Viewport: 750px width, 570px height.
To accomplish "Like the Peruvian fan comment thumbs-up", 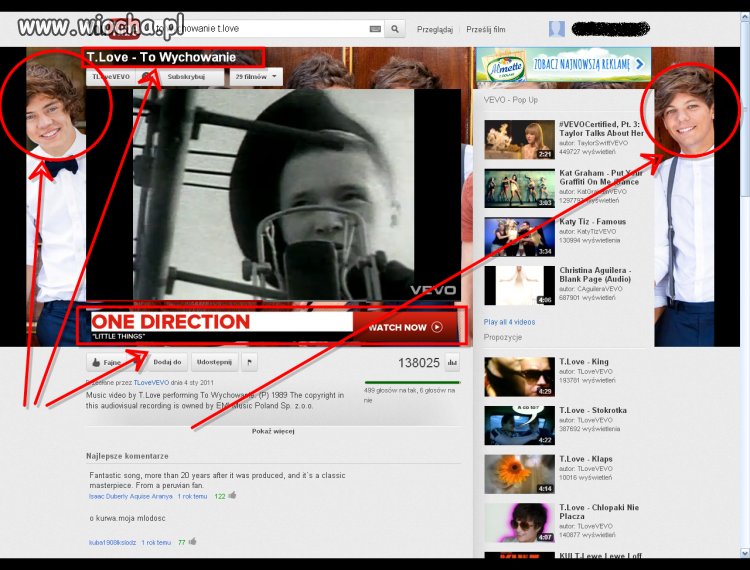I will click(232, 495).
